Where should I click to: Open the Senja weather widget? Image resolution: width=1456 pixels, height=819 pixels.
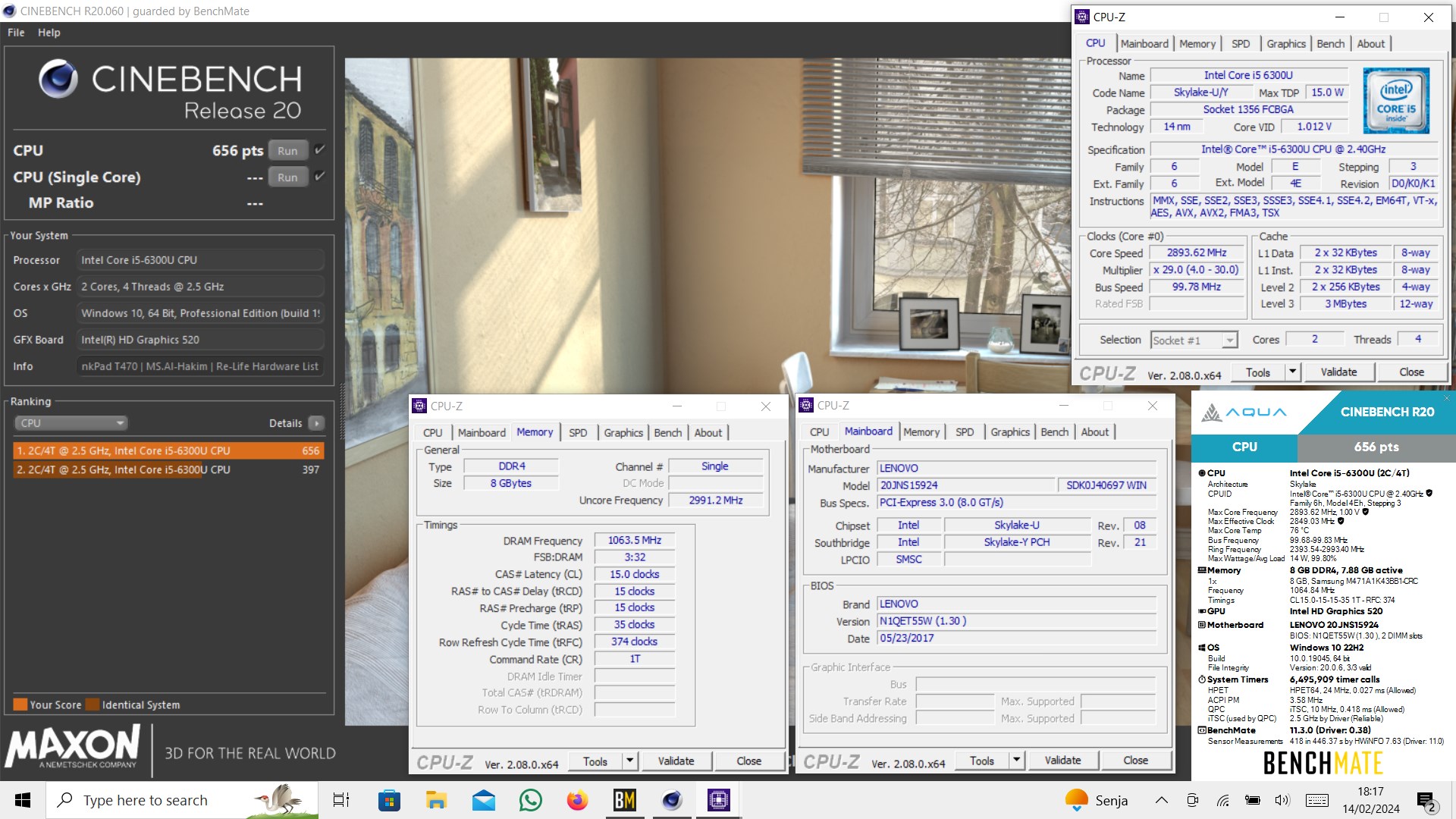tap(1096, 800)
